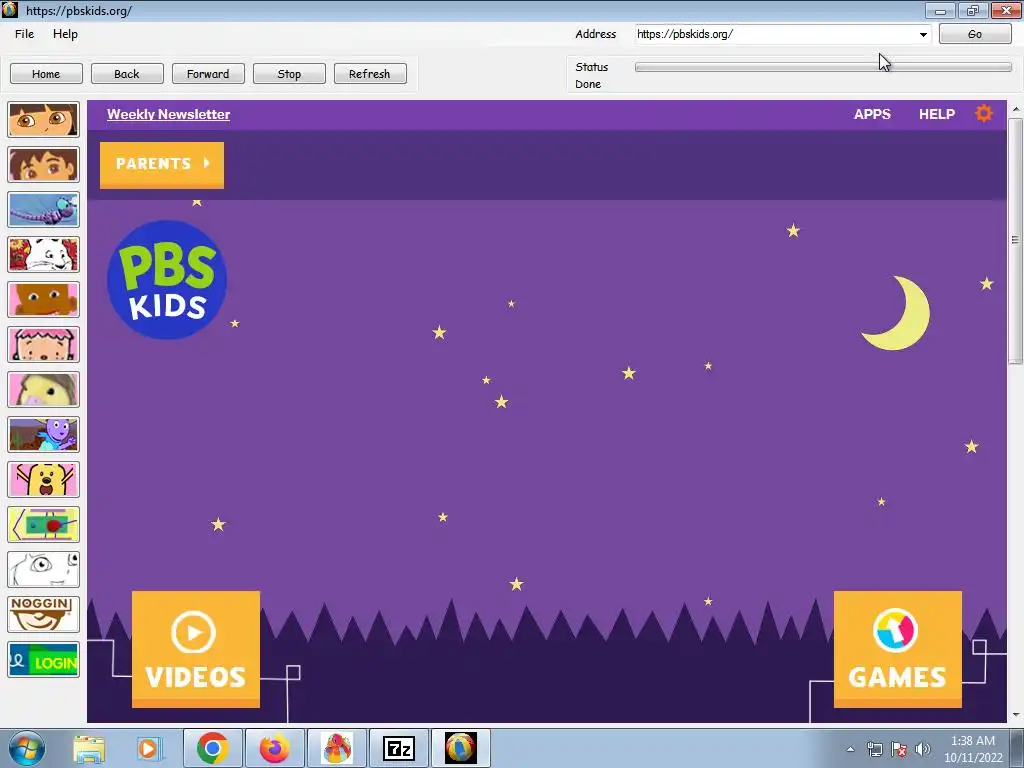
Task: Open the brown-faced character icon on the pink background
Action: (43, 300)
